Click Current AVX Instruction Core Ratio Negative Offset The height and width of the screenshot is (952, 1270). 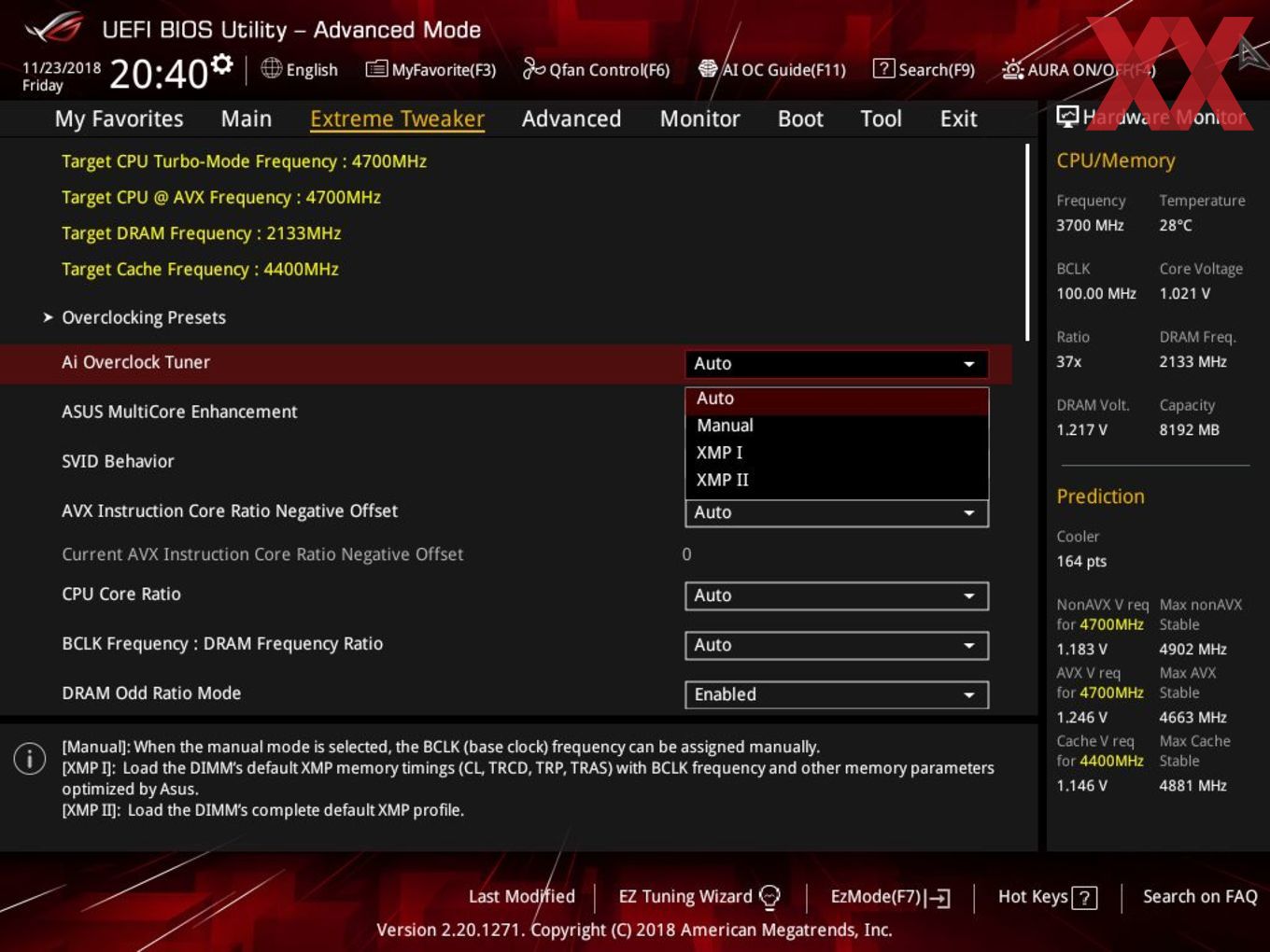[262, 554]
